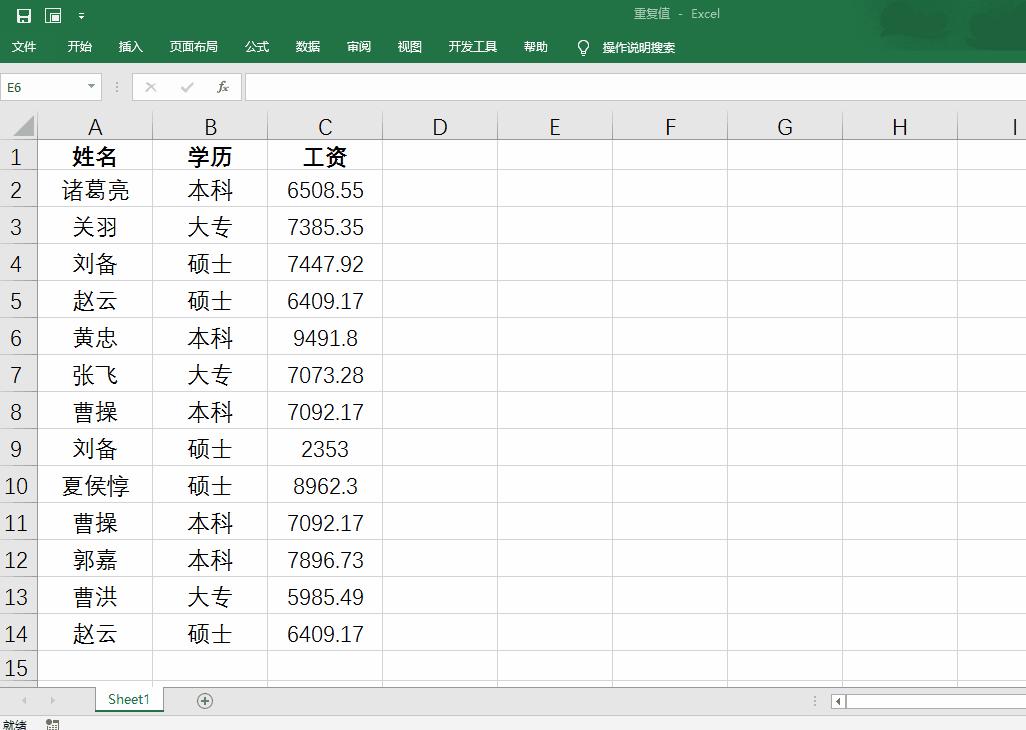The height and width of the screenshot is (730, 1026).
Task: Expand the Name Box dropdown arrow
Action: coord(94,87)
